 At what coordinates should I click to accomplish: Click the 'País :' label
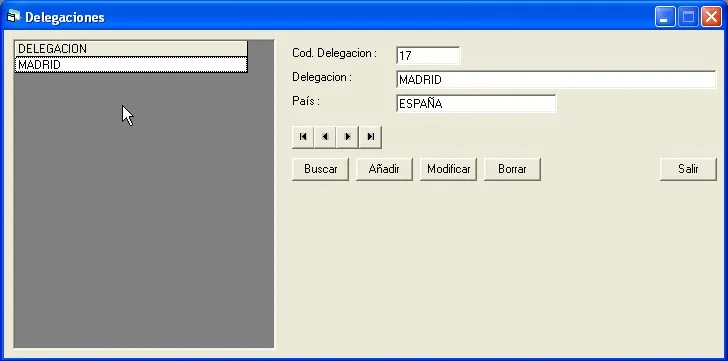pos(306,102)
